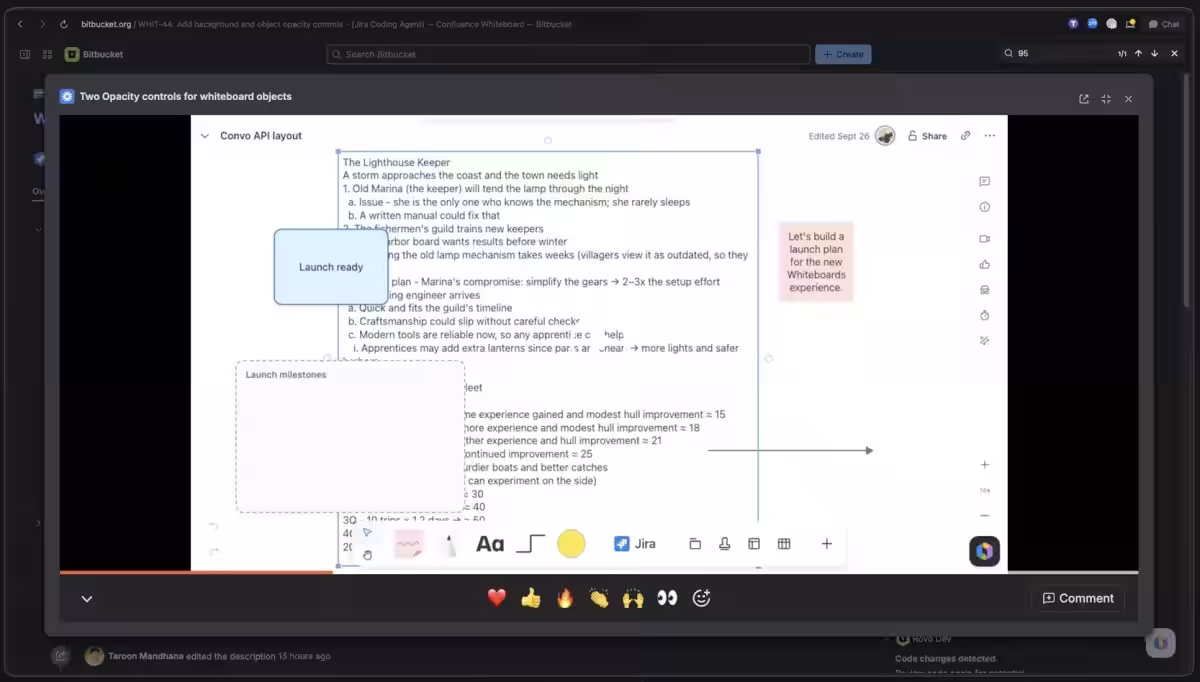The image size is (1200, 682).
Task: Show whiteboard info details
Action: coord(985,207)
